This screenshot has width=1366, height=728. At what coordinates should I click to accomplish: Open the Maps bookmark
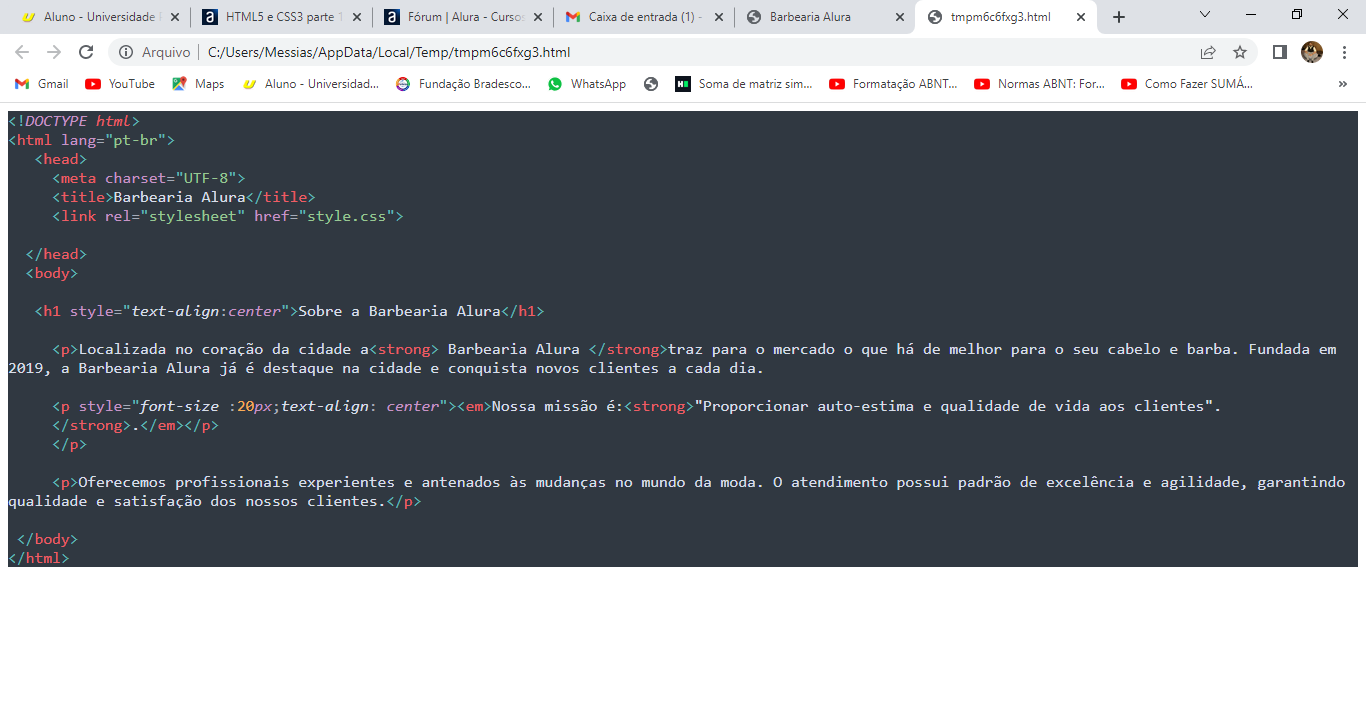click(x=198, y=84)
